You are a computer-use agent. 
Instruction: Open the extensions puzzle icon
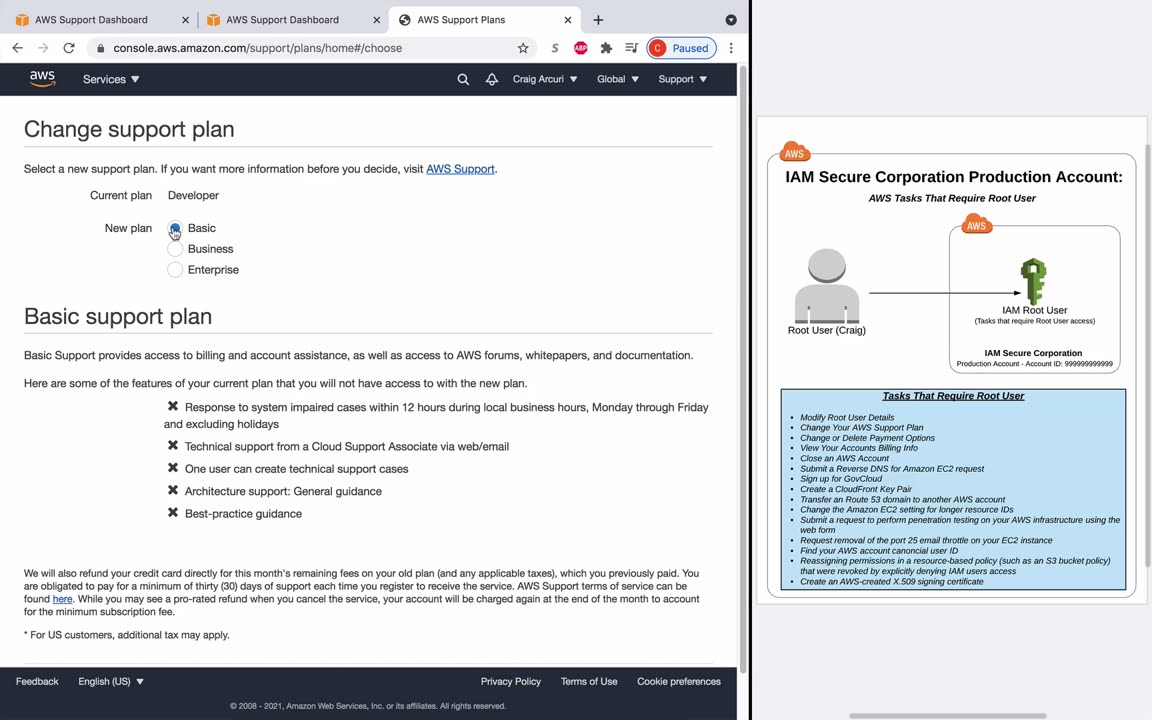[606, 48]
